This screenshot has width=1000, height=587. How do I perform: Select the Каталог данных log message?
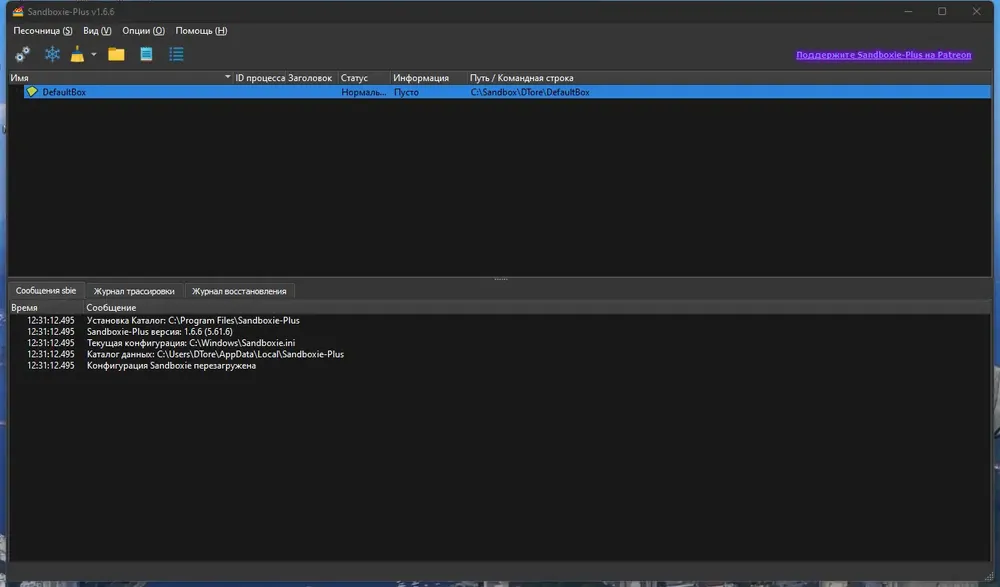click(215, 354)
